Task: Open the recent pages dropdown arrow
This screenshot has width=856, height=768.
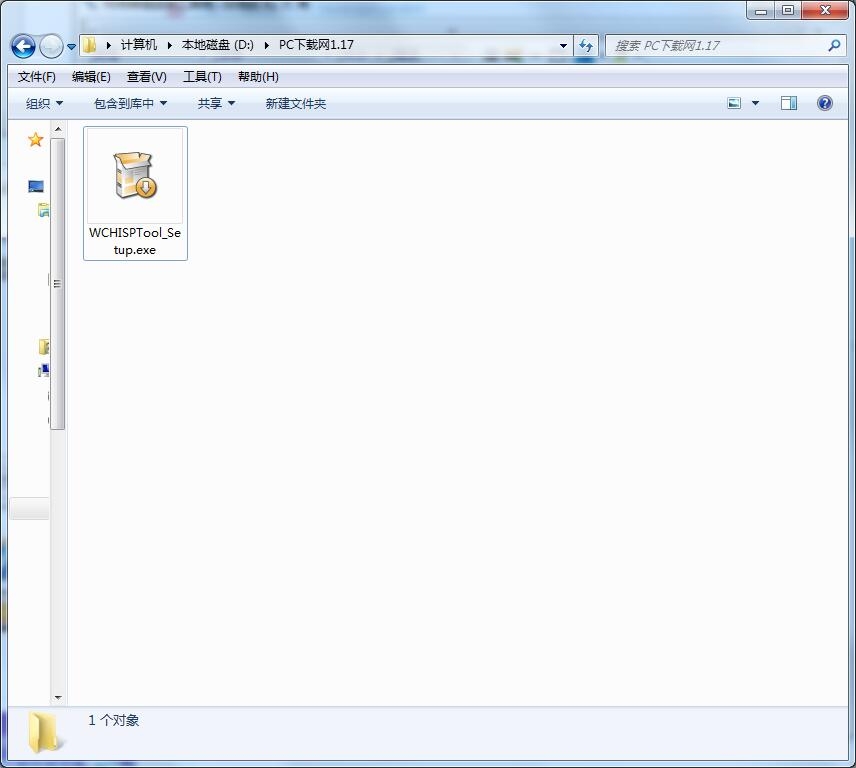Action: point(72,47)
